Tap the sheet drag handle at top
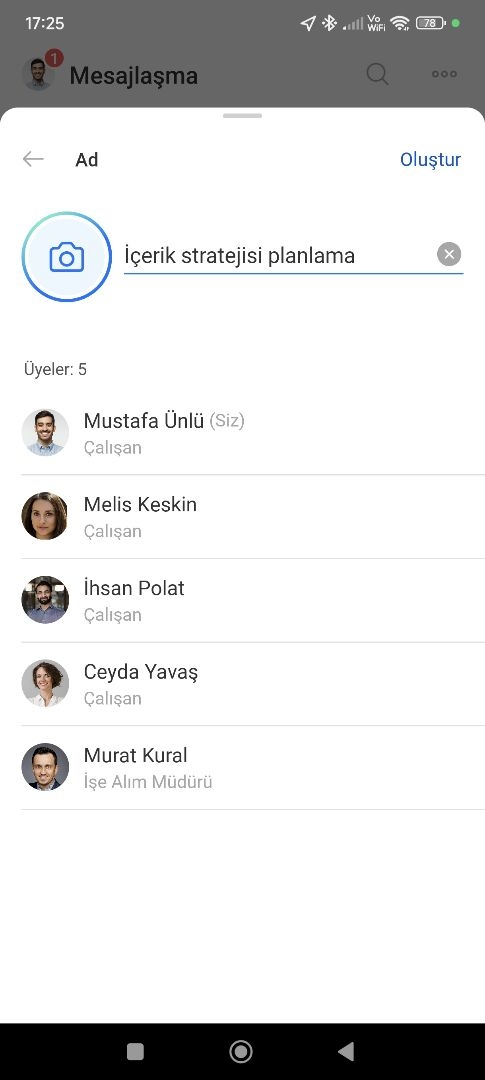The width and height of the screenshot is (485, 1080). pos(242,116)
